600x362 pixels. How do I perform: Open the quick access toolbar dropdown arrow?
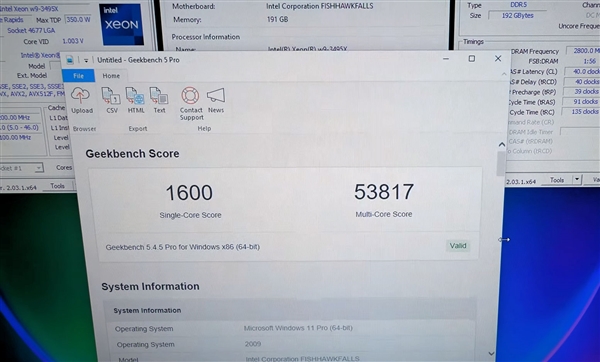coord(86,60)
